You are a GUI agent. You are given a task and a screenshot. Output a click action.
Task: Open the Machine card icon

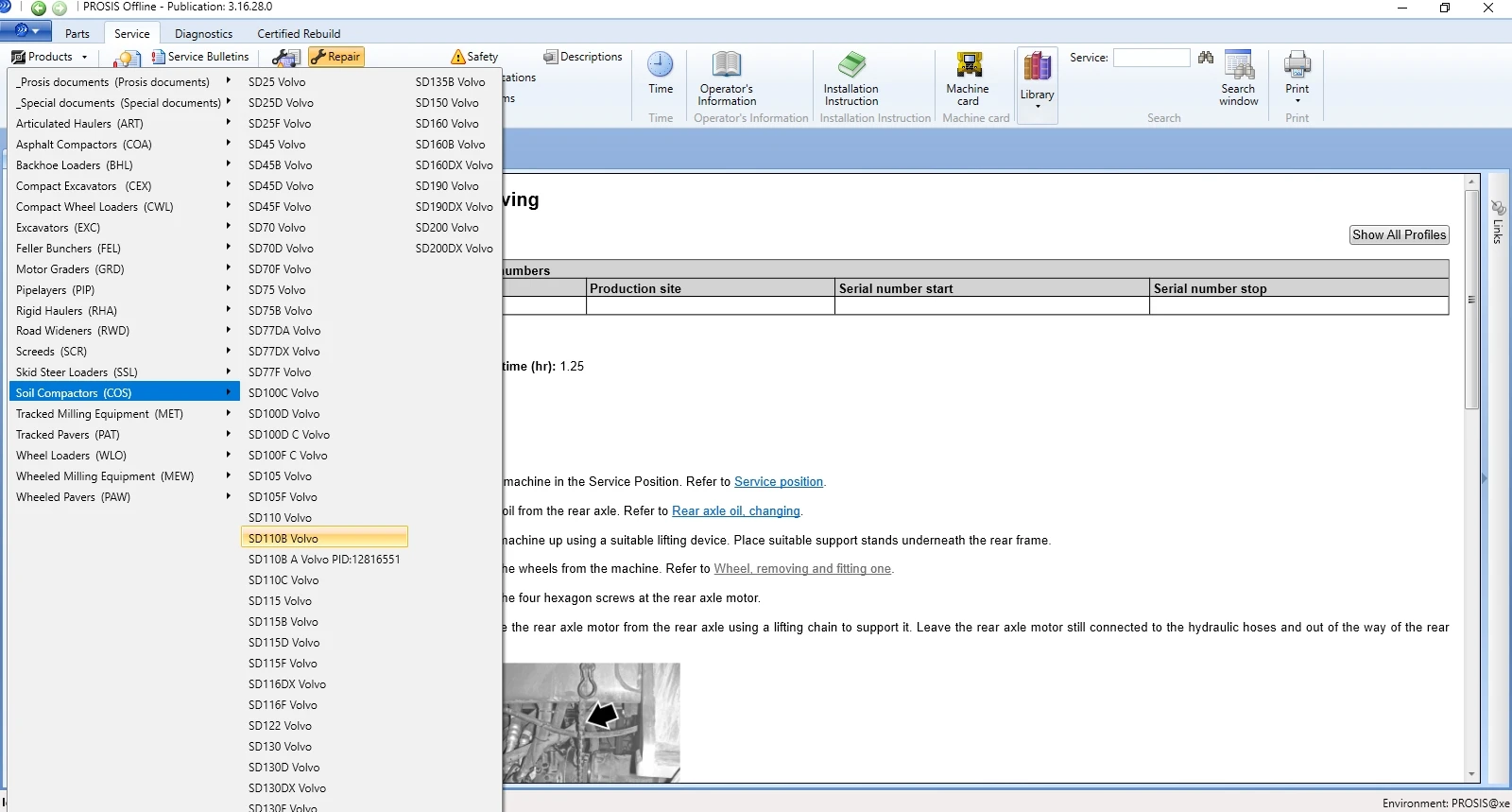968,66
